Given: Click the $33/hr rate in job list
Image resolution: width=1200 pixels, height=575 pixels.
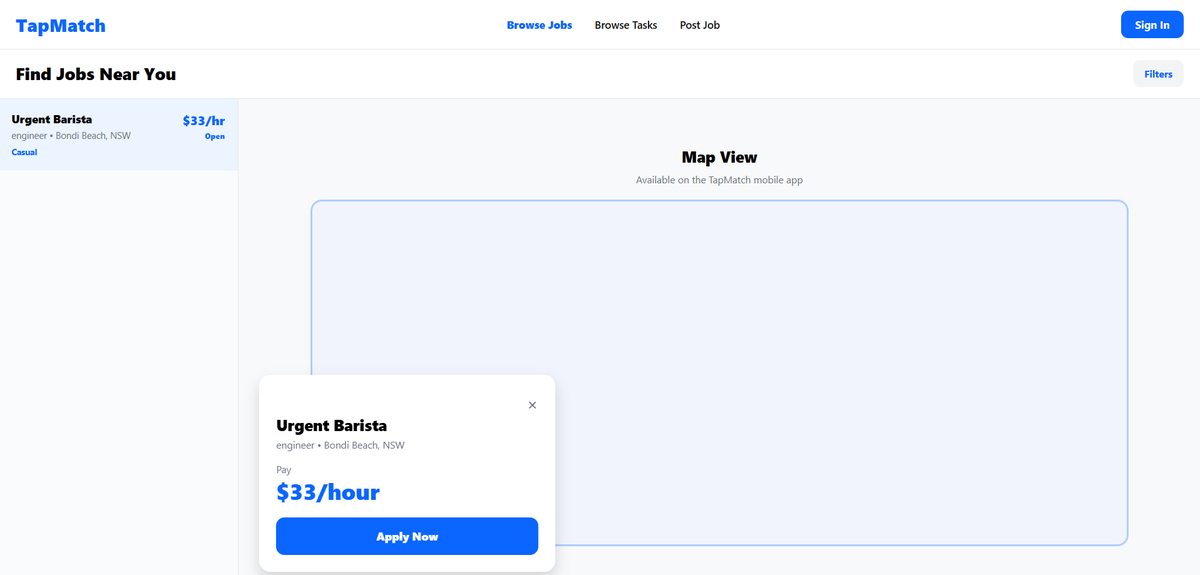Looking at the screenshot, I should 204,120.
